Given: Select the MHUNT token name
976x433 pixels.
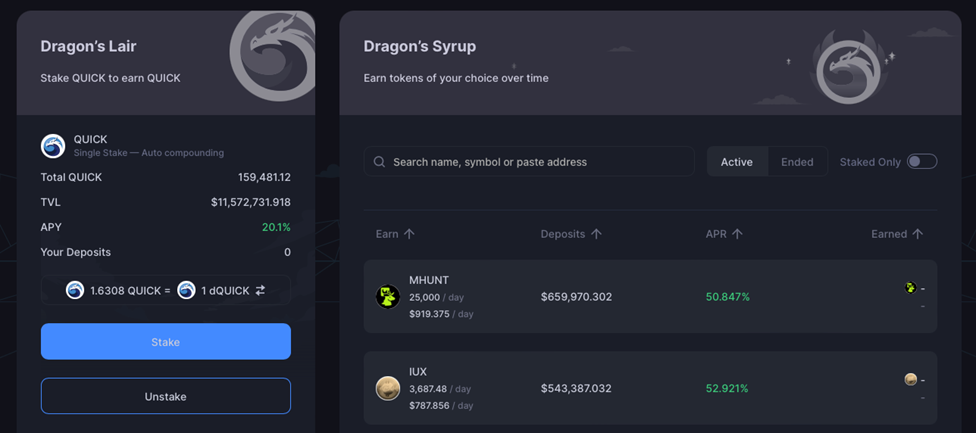Looking at the screenshot, I should [x=429, y=280].
